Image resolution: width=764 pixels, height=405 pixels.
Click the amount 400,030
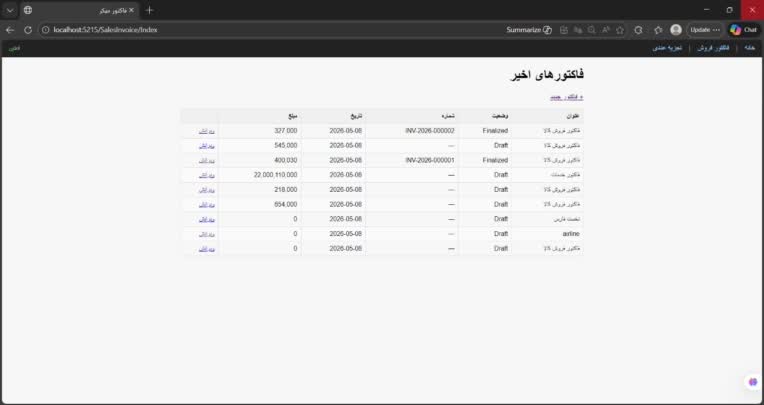[x=286, y=160]
